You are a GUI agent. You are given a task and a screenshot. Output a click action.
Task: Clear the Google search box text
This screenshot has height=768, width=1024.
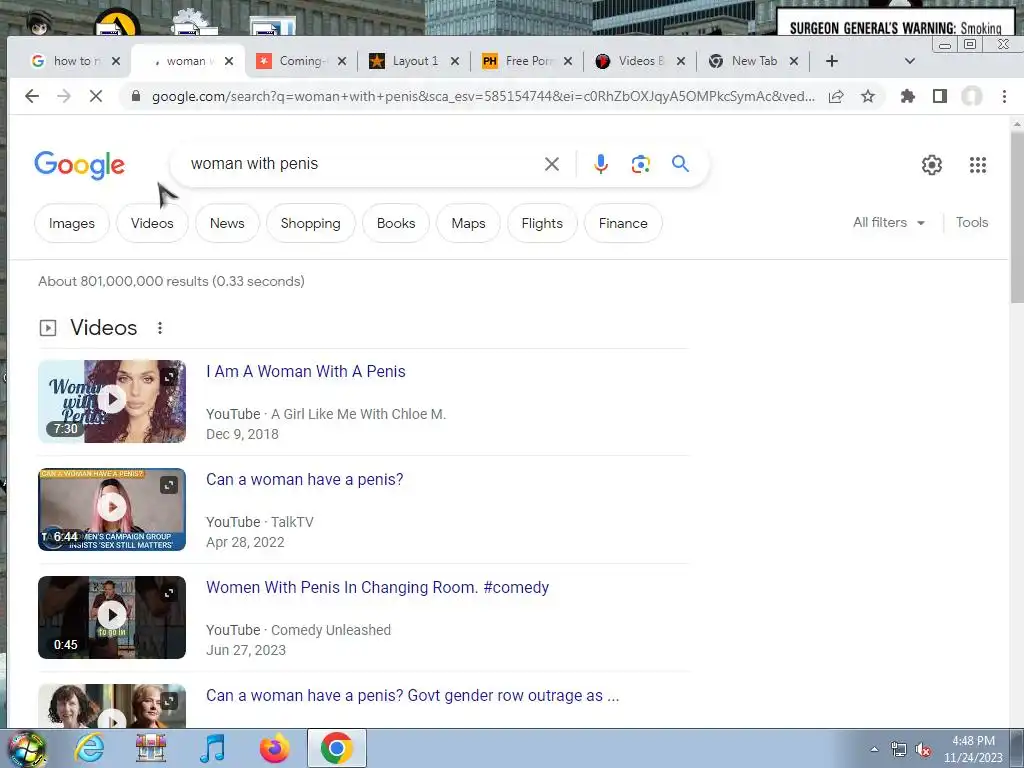tap(552, 164)
